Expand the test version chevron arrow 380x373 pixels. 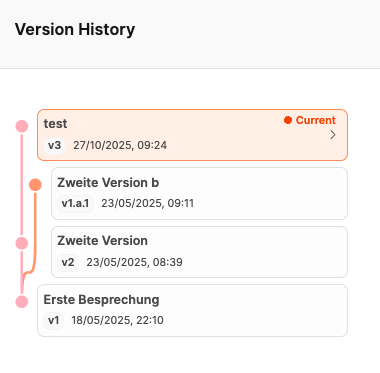click(333, 135)
